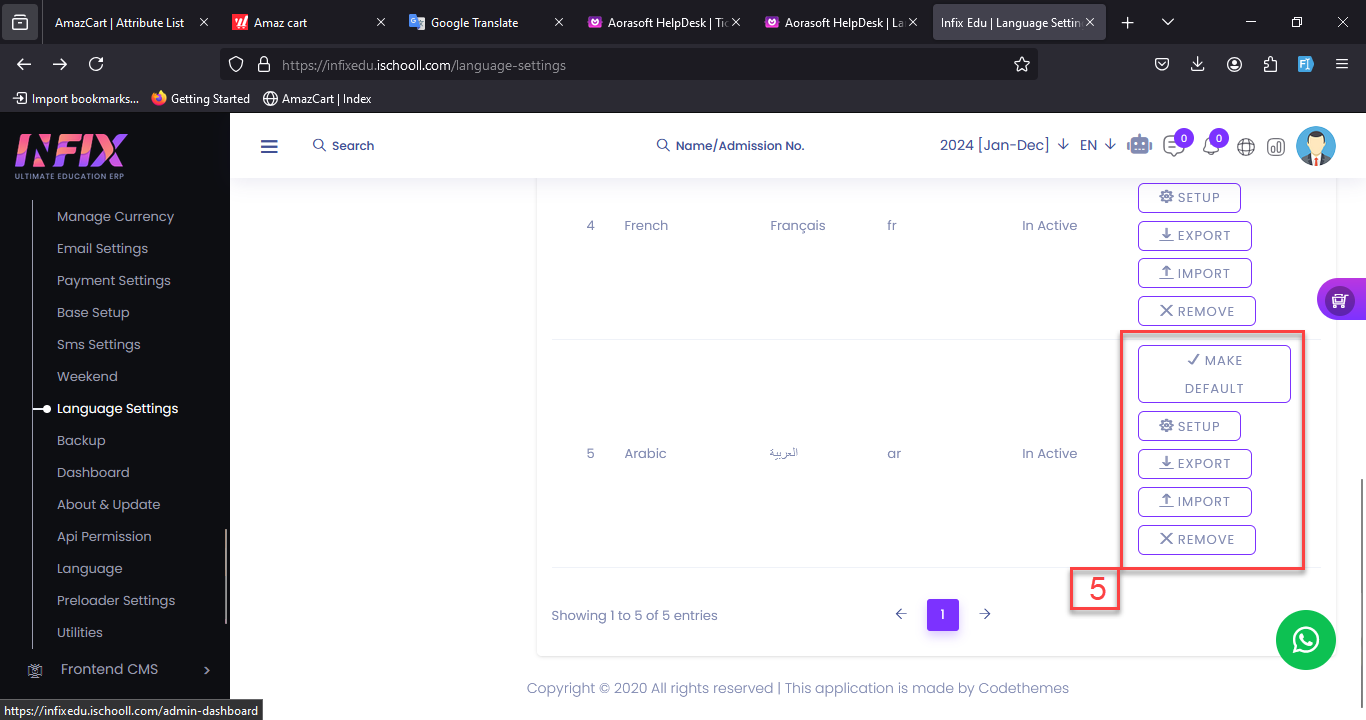This screenshot has height=720, width=1366.
Task: Open the Firefox Pocket save icon
Action: (x=1162, y=64)
